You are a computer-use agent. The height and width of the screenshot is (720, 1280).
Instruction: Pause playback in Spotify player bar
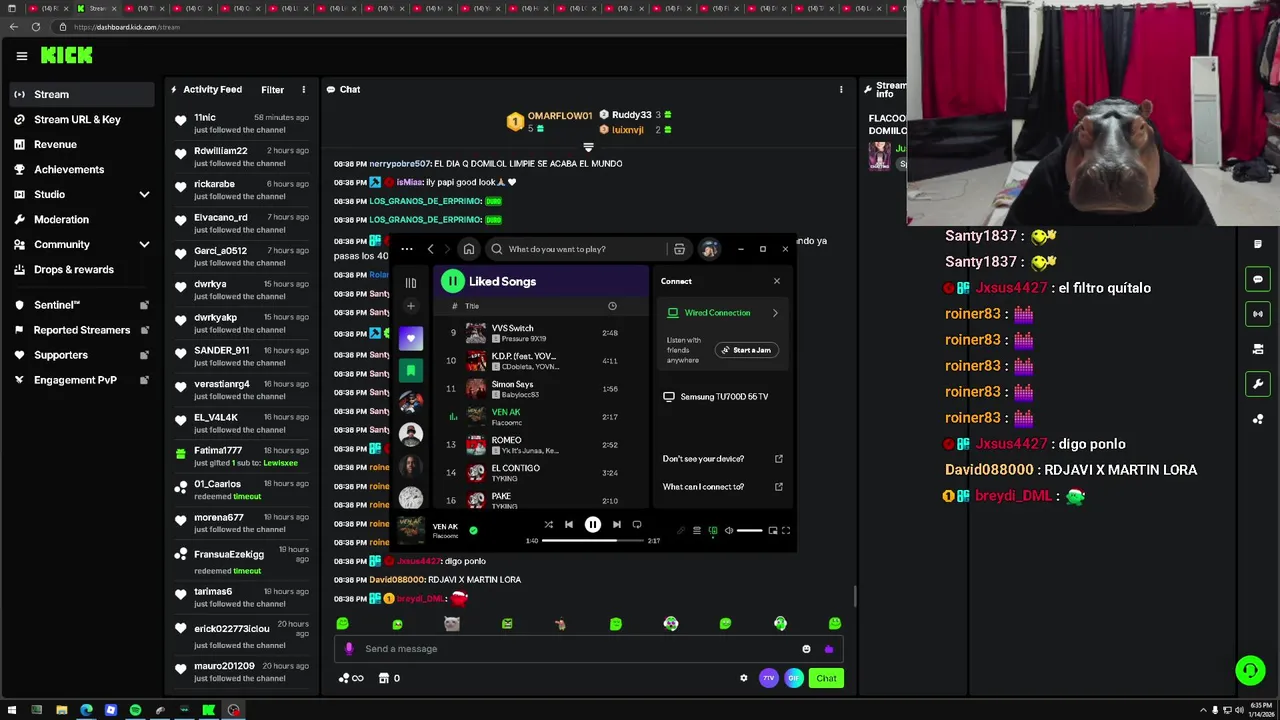[x=593, y=525]
